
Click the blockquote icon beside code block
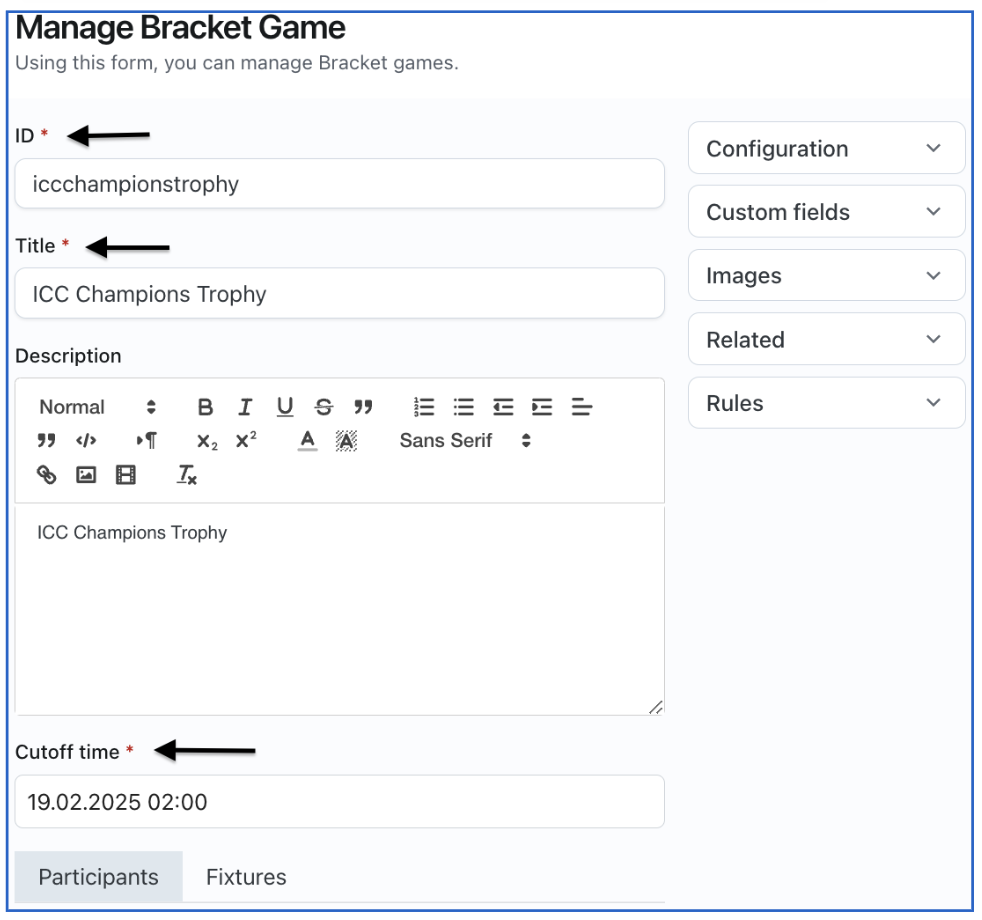click(46, 441)
